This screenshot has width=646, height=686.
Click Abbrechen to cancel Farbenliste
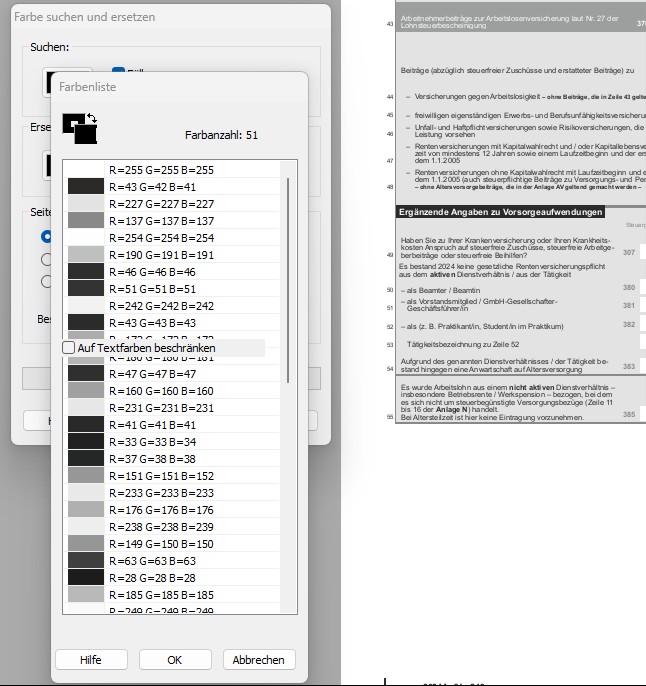259,659
